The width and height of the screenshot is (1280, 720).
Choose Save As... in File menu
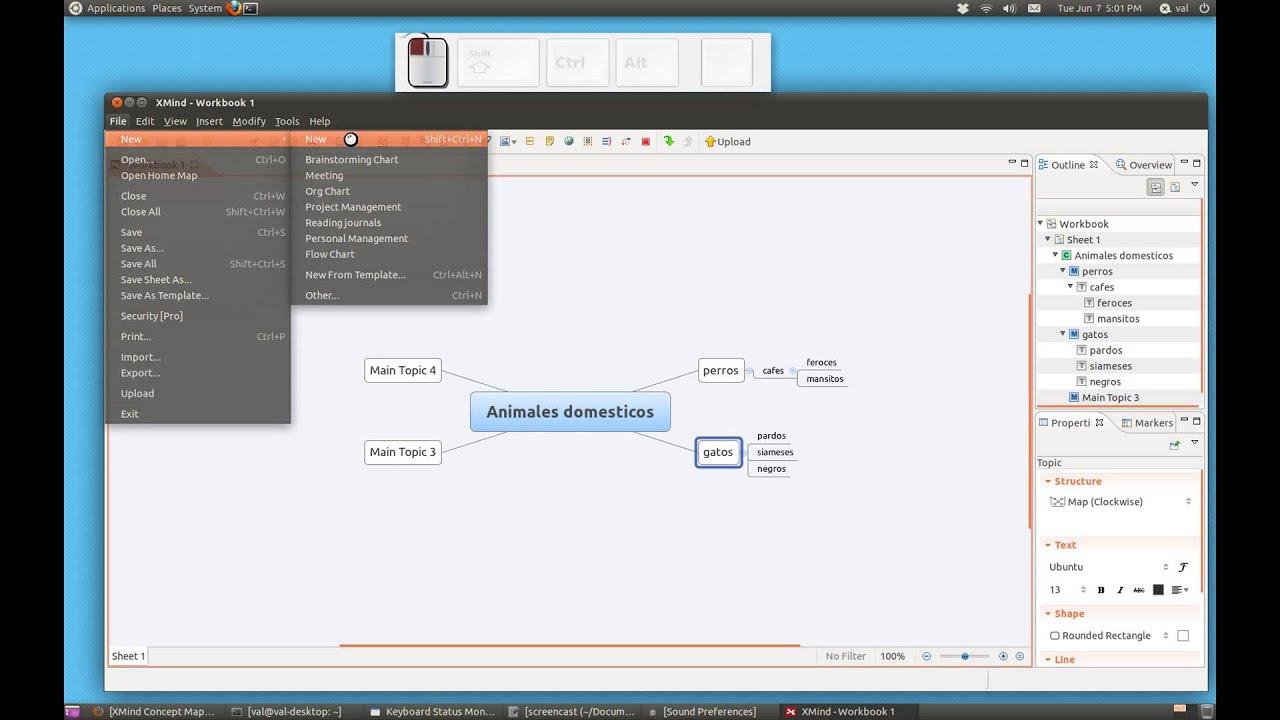point(142,248)
